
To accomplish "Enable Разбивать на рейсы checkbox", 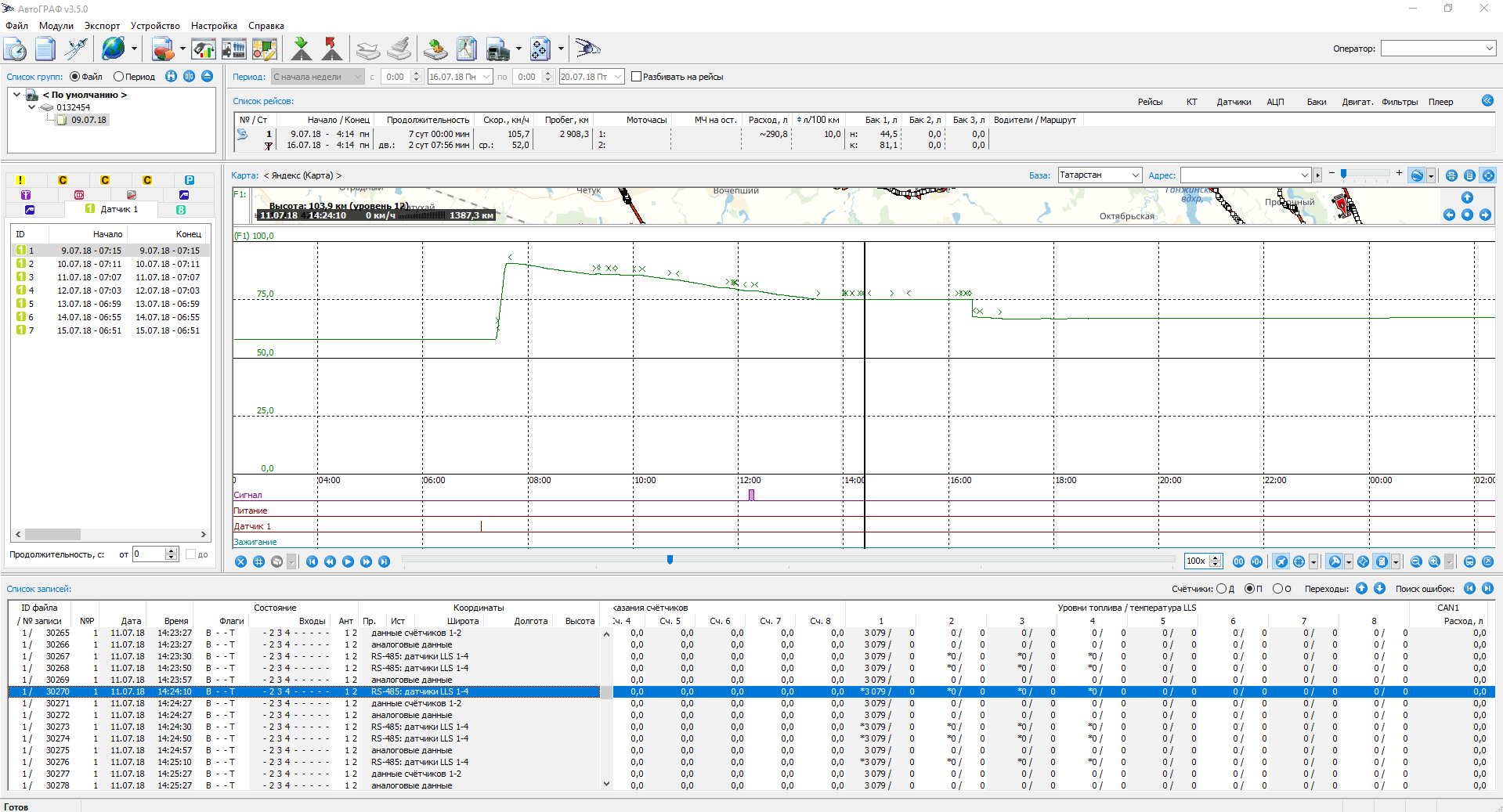I will click(x=637, y=77).
